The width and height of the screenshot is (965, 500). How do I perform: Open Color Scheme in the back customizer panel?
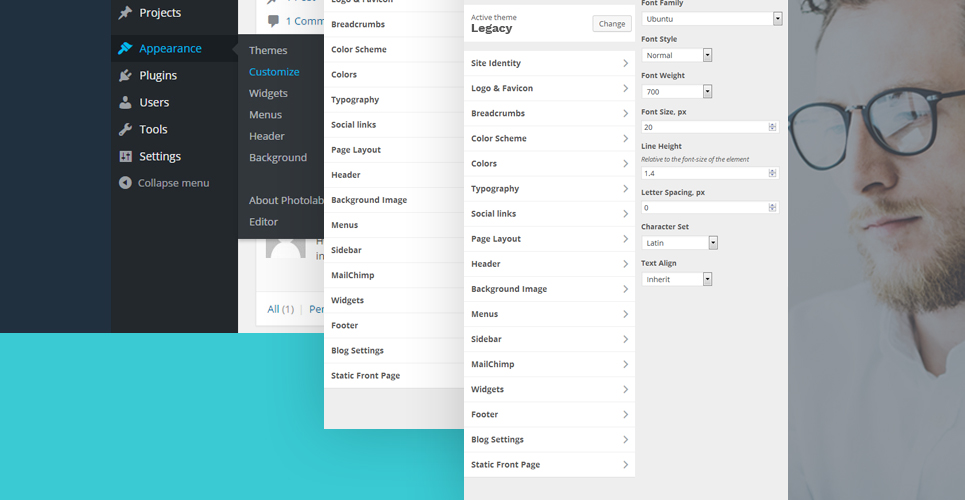coord(394,49)
